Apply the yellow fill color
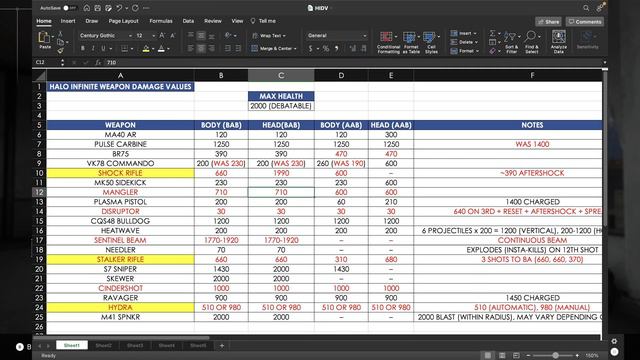Screen dimensions: 640x360 click(146, 49)
